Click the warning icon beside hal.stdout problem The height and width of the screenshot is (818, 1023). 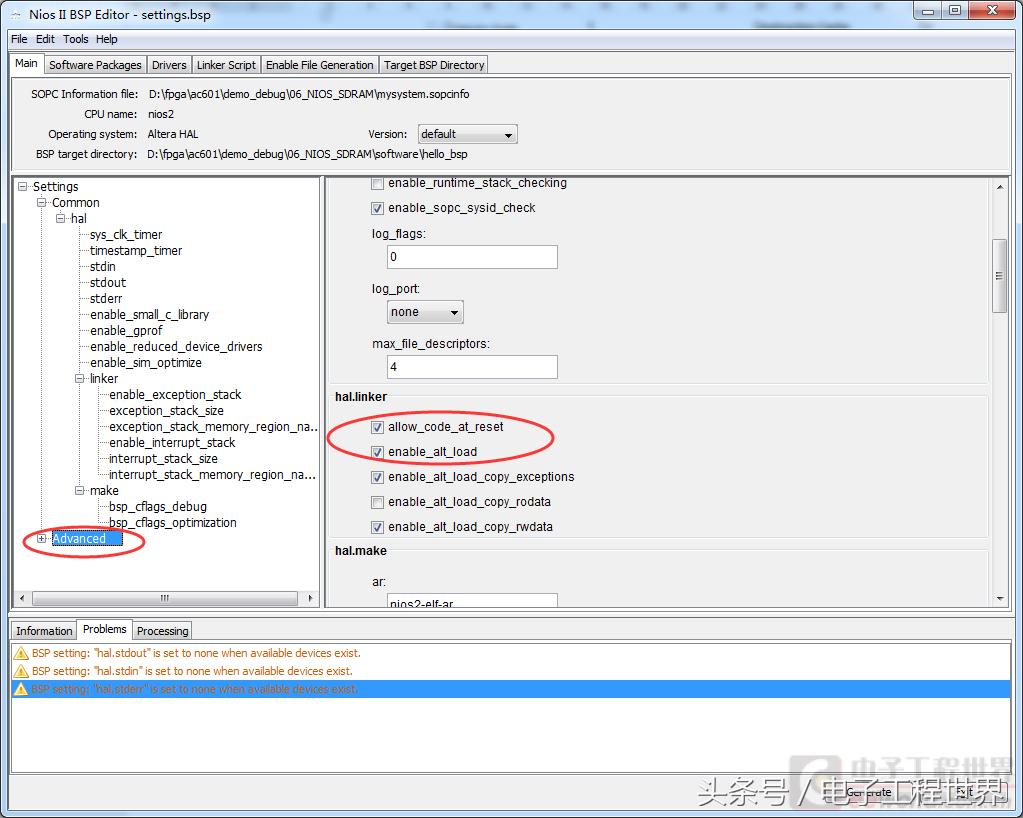click(20, 652)
